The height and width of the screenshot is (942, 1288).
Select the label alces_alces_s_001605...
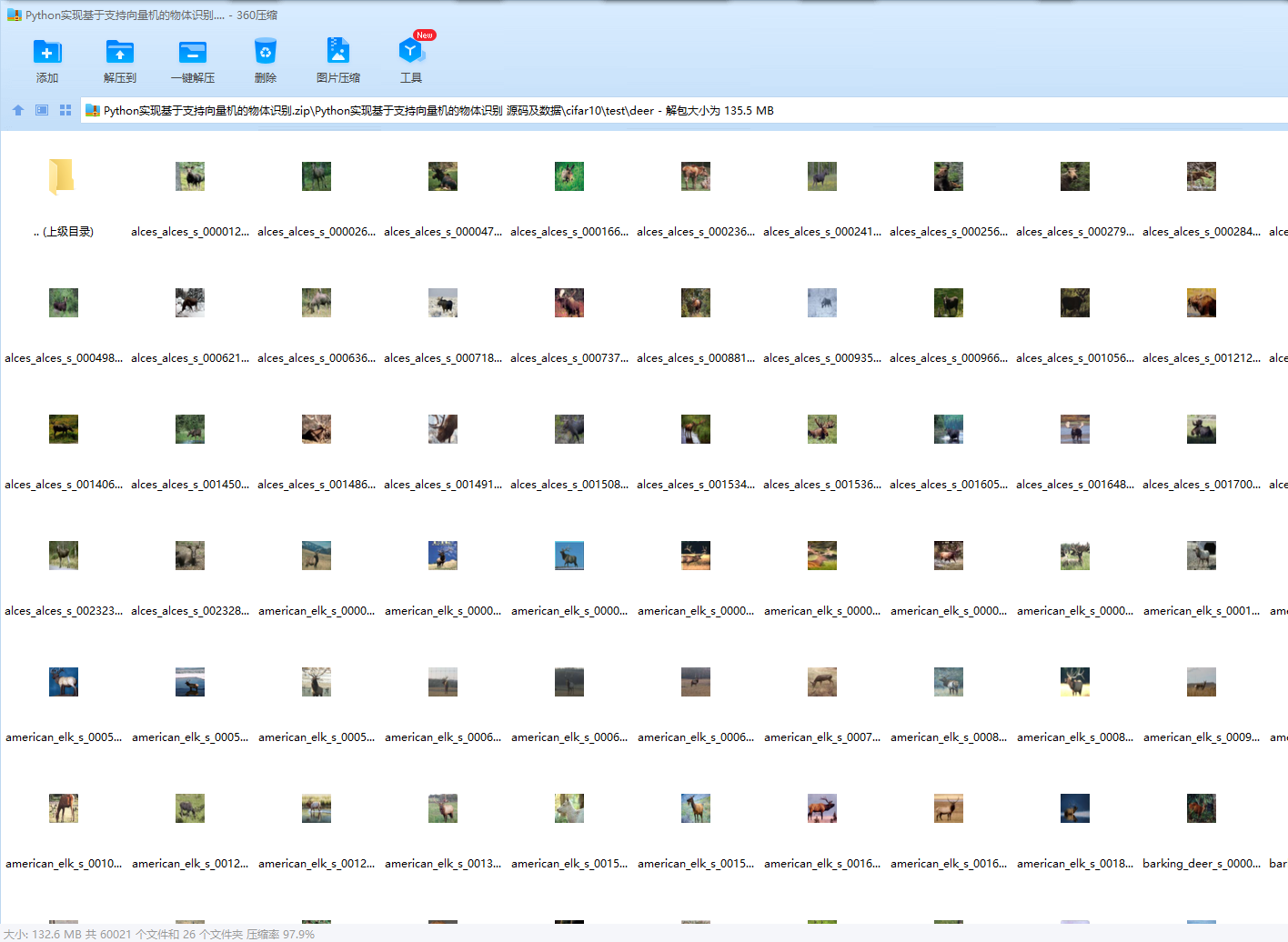coord(949,485)
